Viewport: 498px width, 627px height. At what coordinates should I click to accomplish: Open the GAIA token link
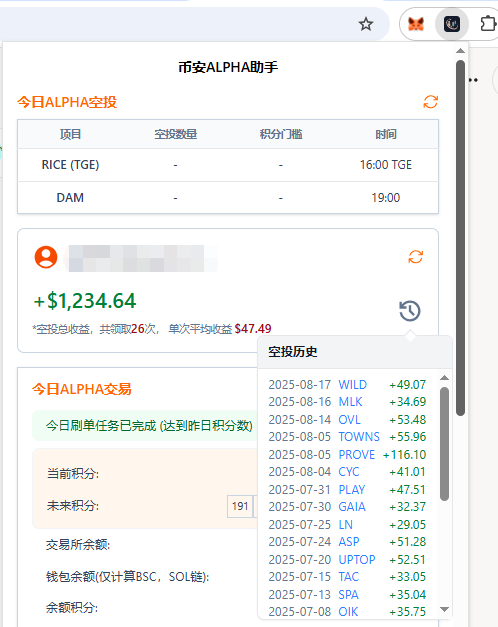[352, 507]
